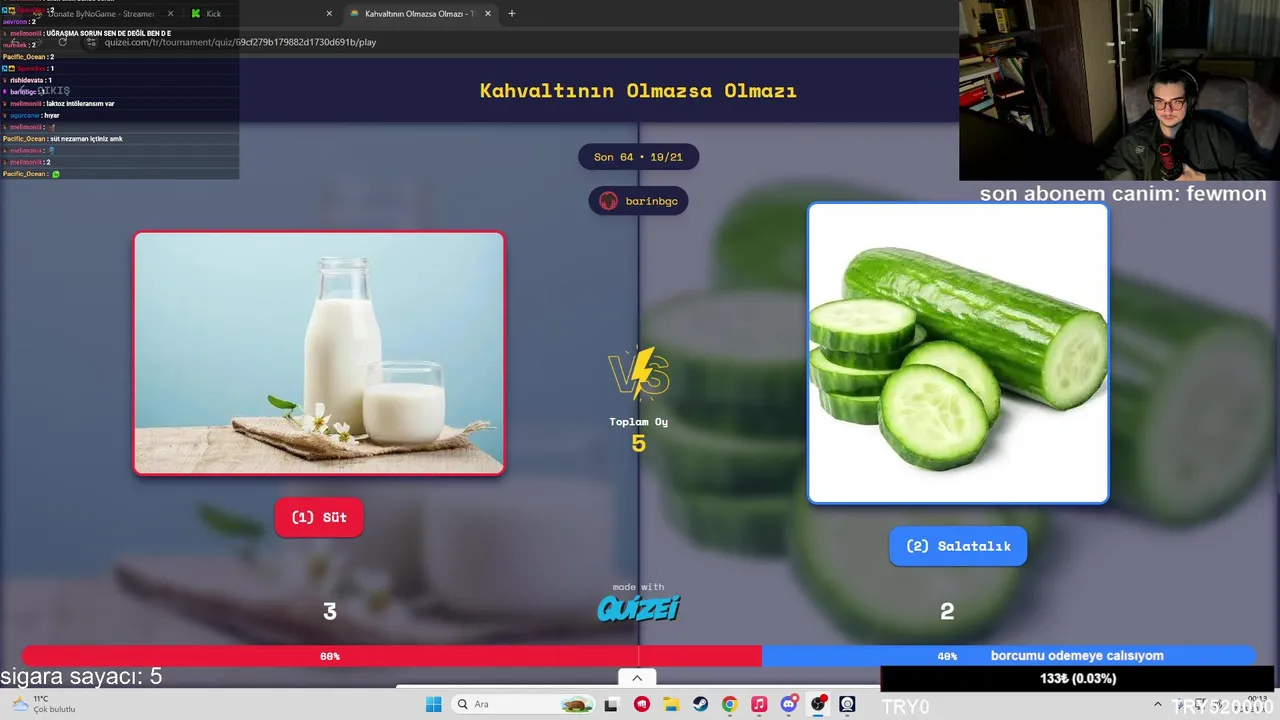Open Task View on the taskbar

tap(611, 704)
